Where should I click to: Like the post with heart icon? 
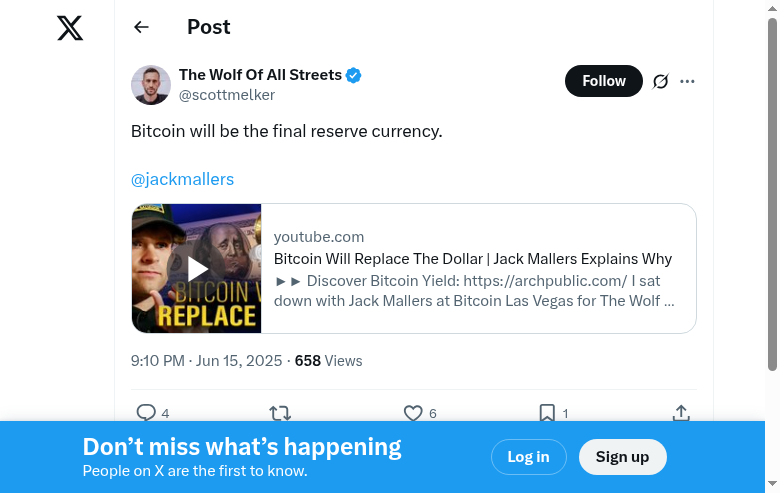tap(413, 412)
